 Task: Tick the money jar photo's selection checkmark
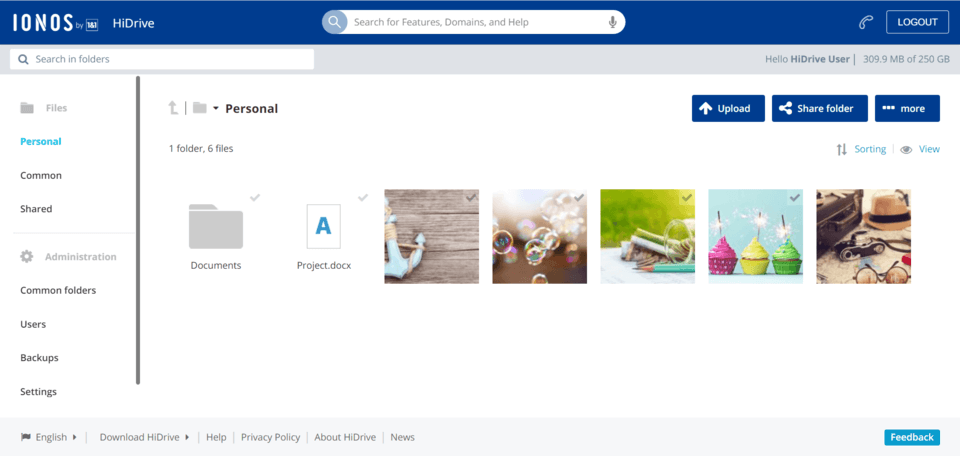(687, 197)
